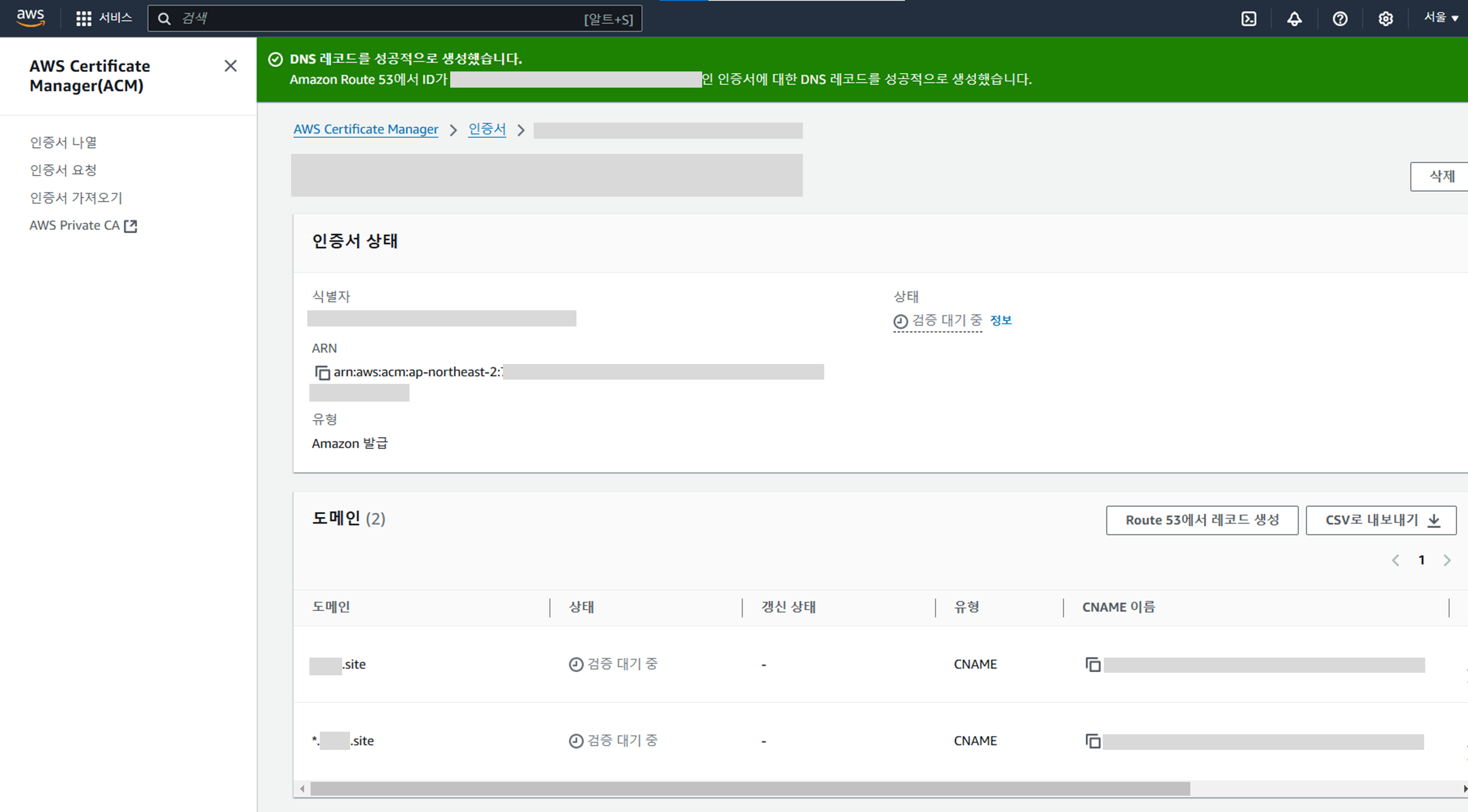Click the help question mark icon
This screenshot has width=1468, height=812.
point(1340,19)
